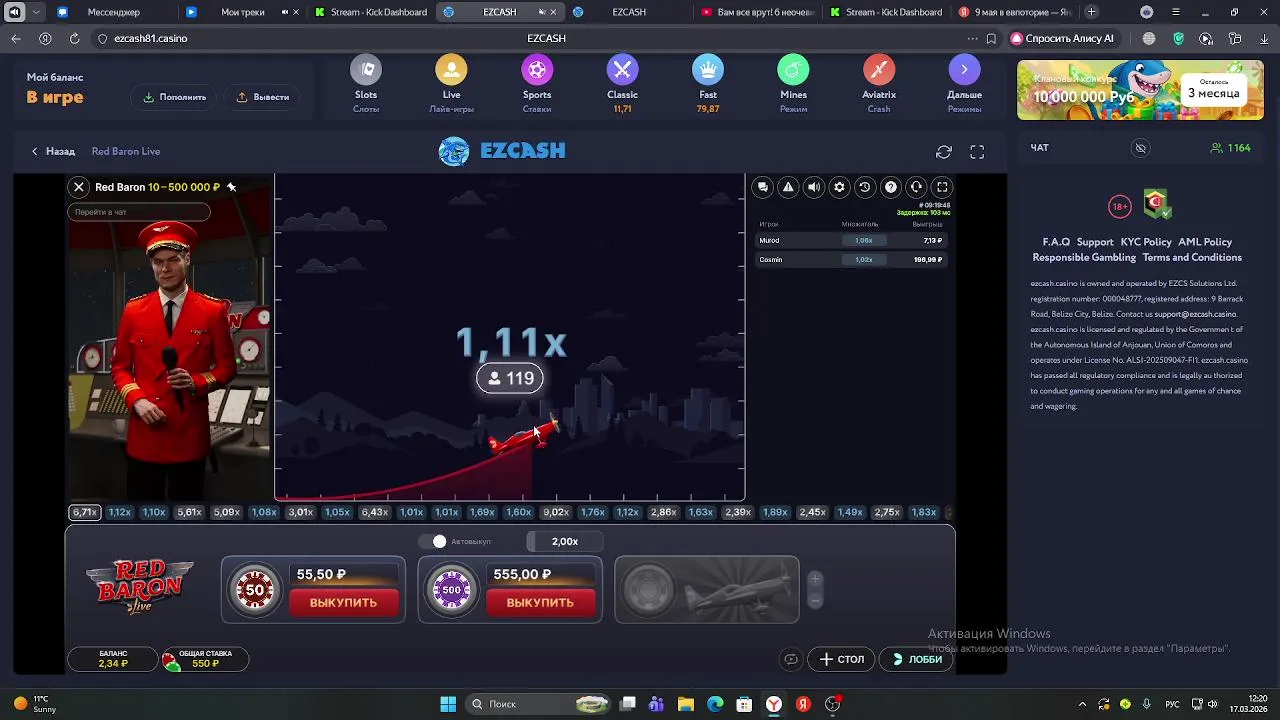Switch to 9 мая в евпатории tab
The height and width of the screenshot is (720, 1280).
click(1014, 12)
